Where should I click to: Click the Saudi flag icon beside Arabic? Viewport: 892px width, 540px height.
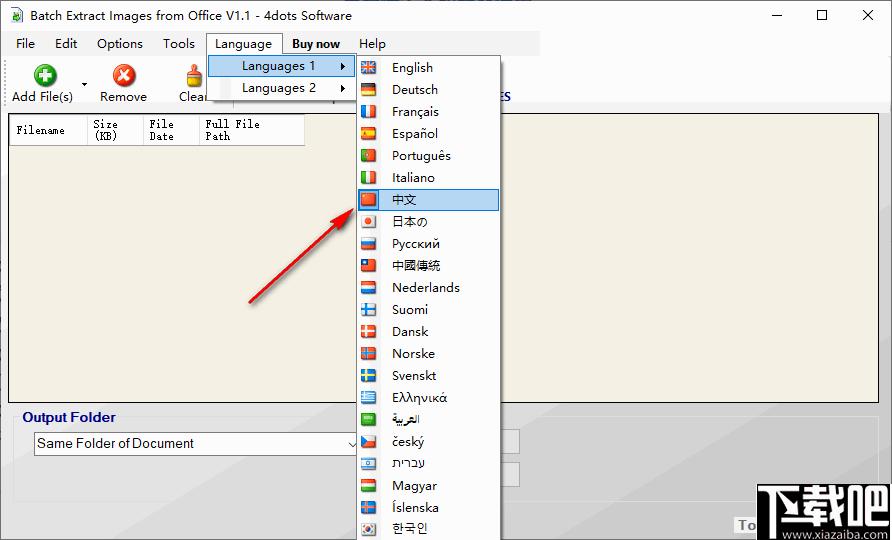369,419
